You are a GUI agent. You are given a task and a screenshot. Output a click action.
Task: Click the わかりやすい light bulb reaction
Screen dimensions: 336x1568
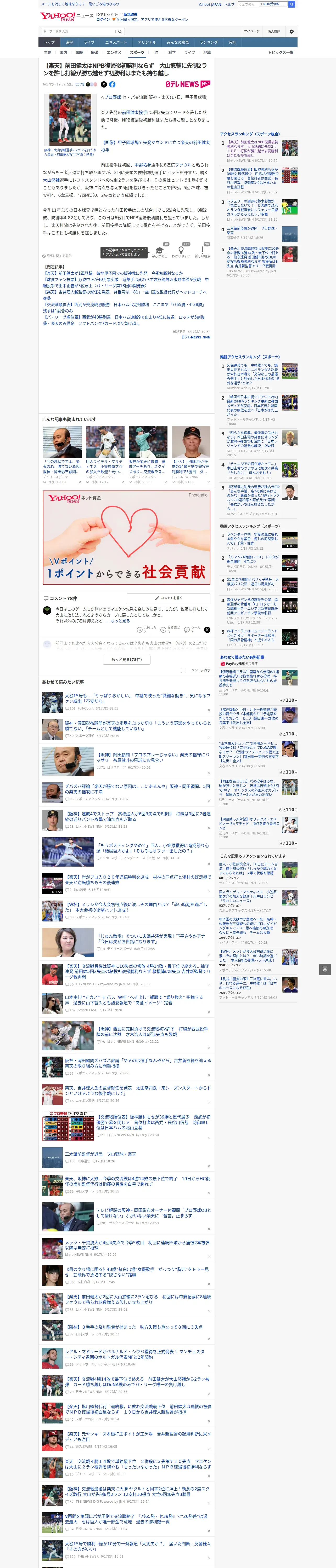(x=181, y=250)
